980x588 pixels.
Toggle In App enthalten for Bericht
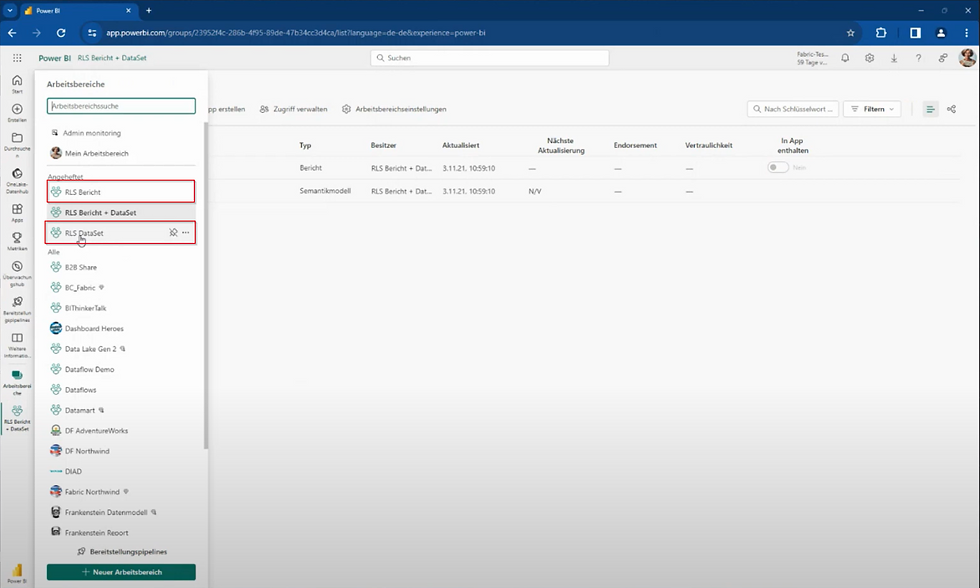pyautogui.click(x=778, y=167)
